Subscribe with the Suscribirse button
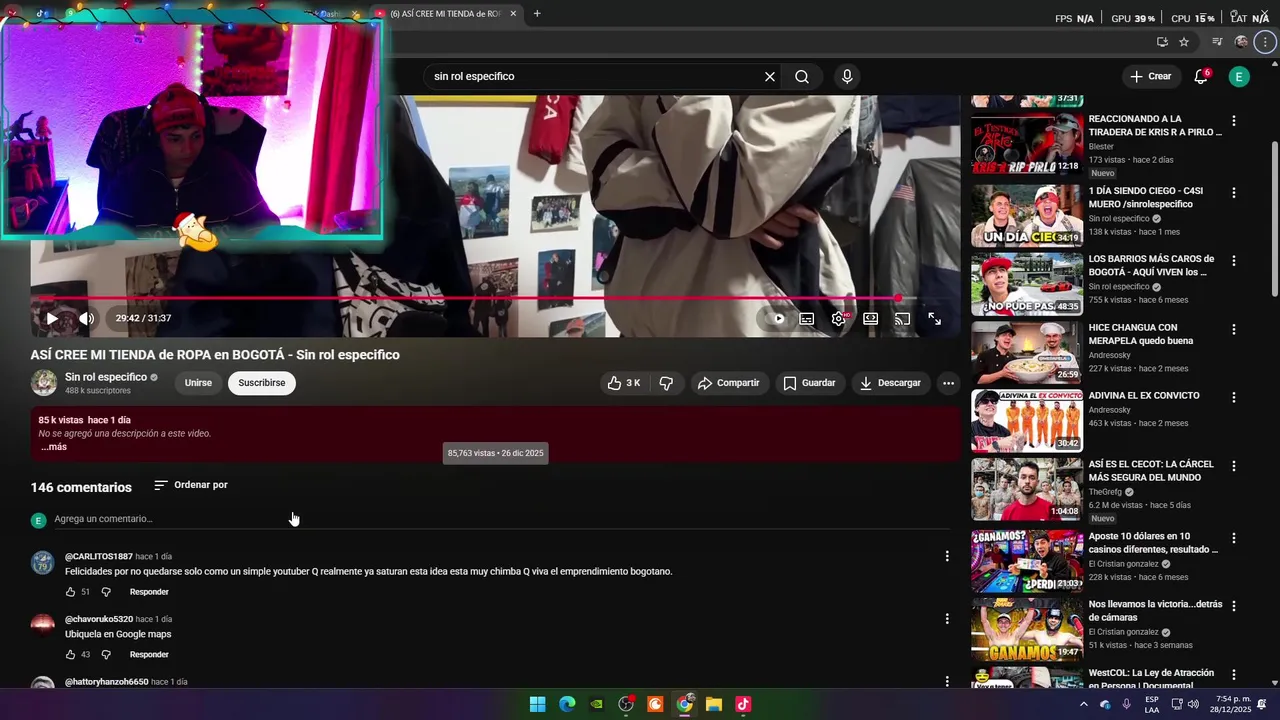 (x=262, y=383)
